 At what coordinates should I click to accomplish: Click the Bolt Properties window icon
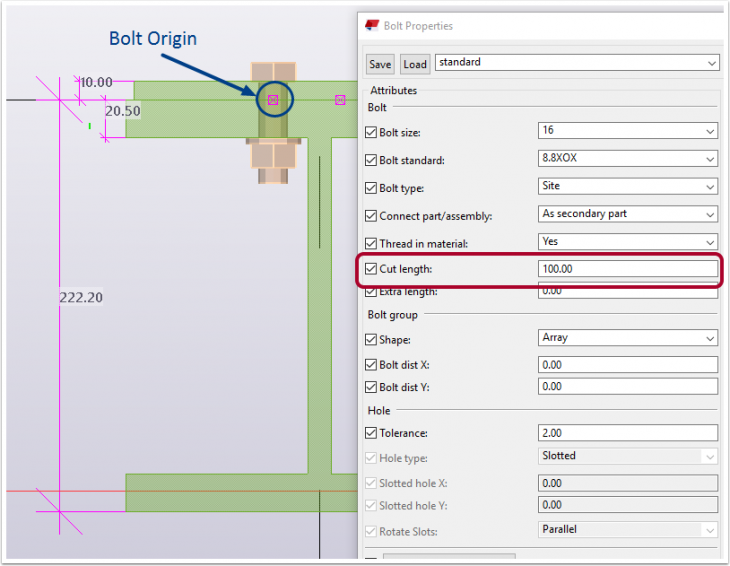(x=372, y=26)
